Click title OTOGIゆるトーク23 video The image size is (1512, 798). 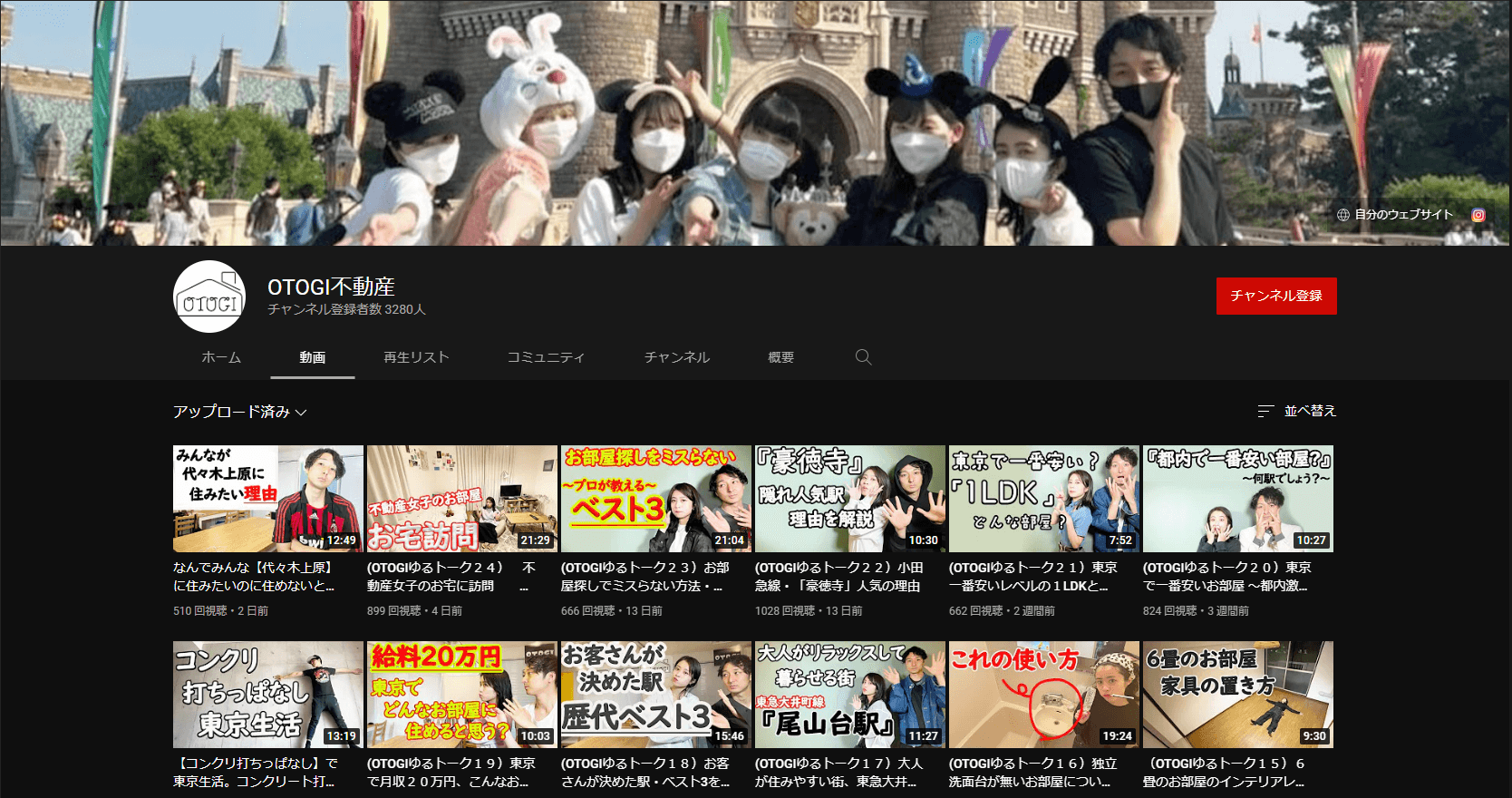pyautogui.click(x=645, y=577)
